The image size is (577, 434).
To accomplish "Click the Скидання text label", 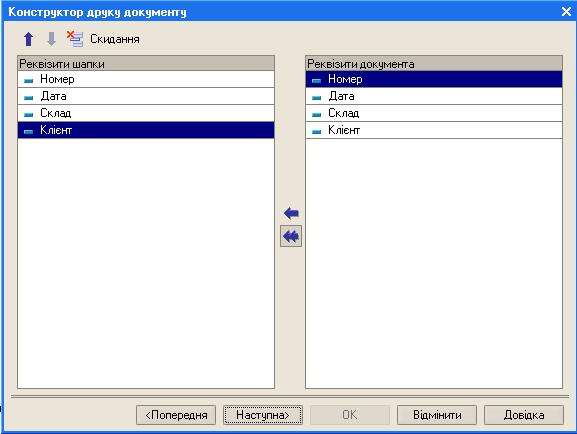I will point(115,39).
